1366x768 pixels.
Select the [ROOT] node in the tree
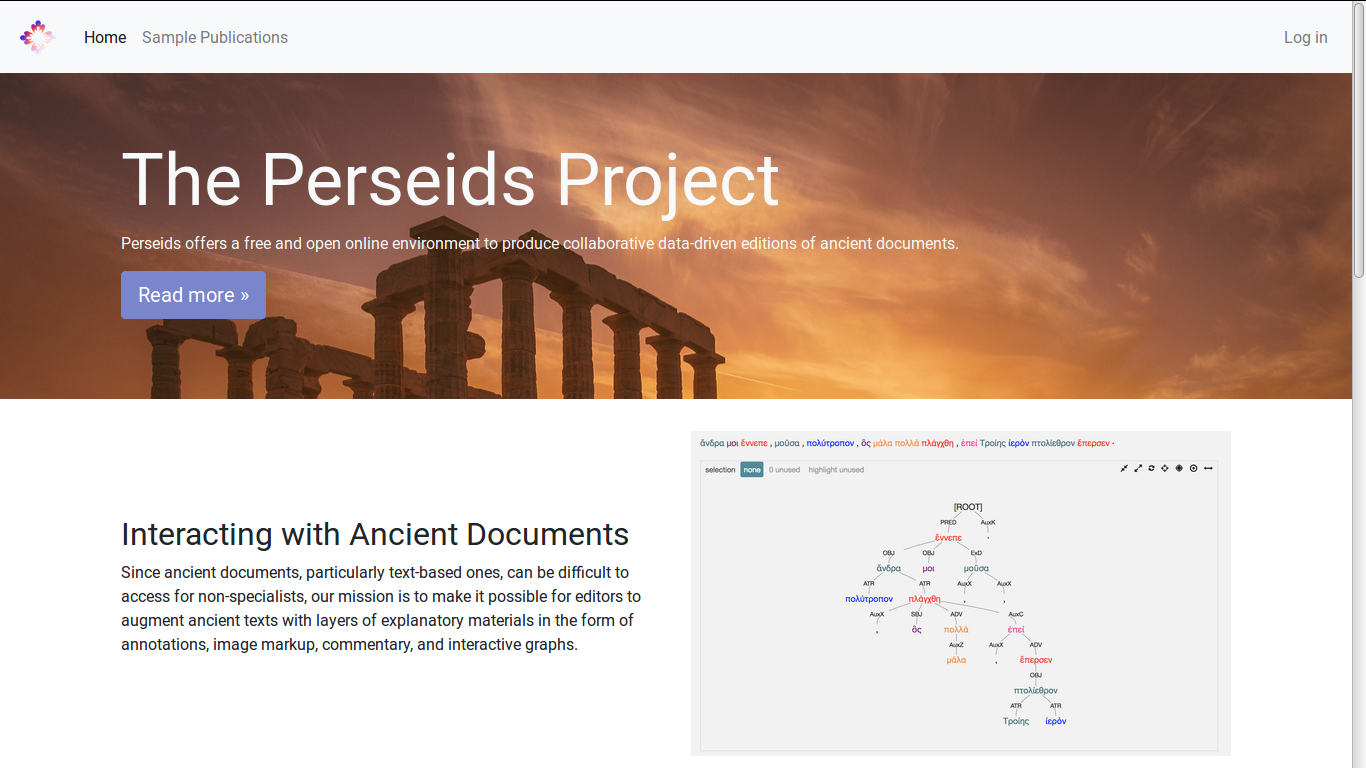pos(968,507)
